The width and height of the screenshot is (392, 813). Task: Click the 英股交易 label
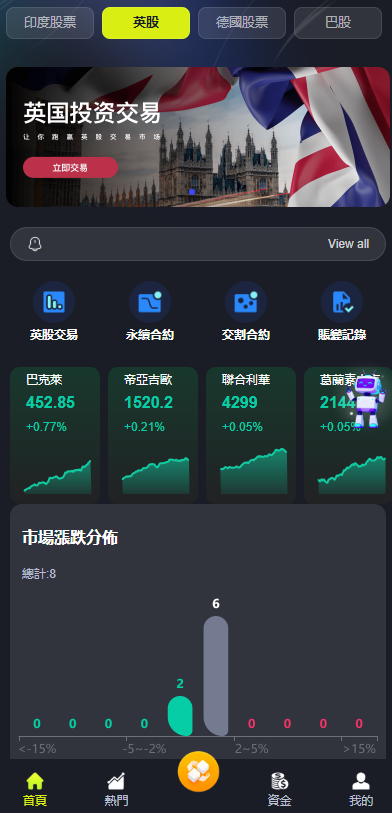(x=54, y=335)
